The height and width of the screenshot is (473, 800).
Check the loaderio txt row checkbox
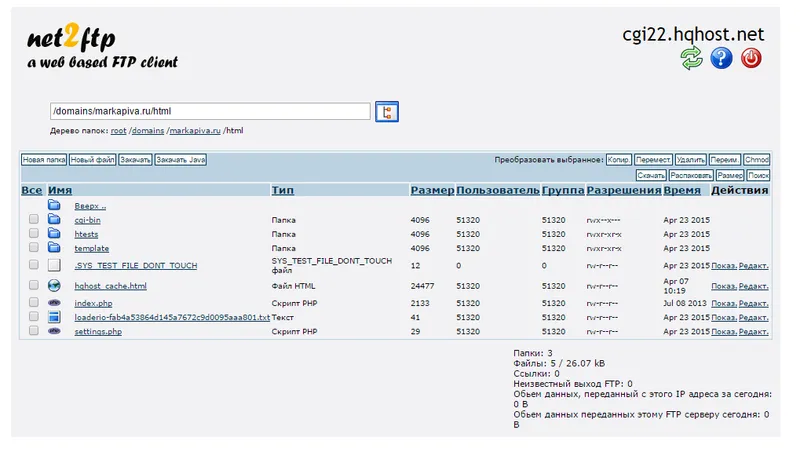click(34, 316)
